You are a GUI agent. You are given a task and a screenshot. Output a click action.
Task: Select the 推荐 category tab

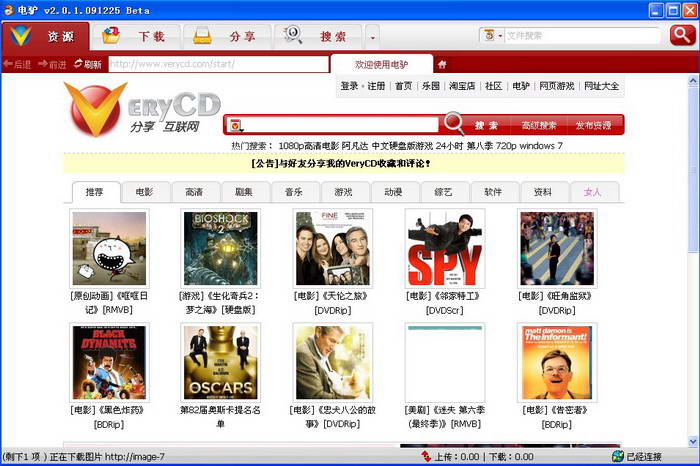(95, 192)
